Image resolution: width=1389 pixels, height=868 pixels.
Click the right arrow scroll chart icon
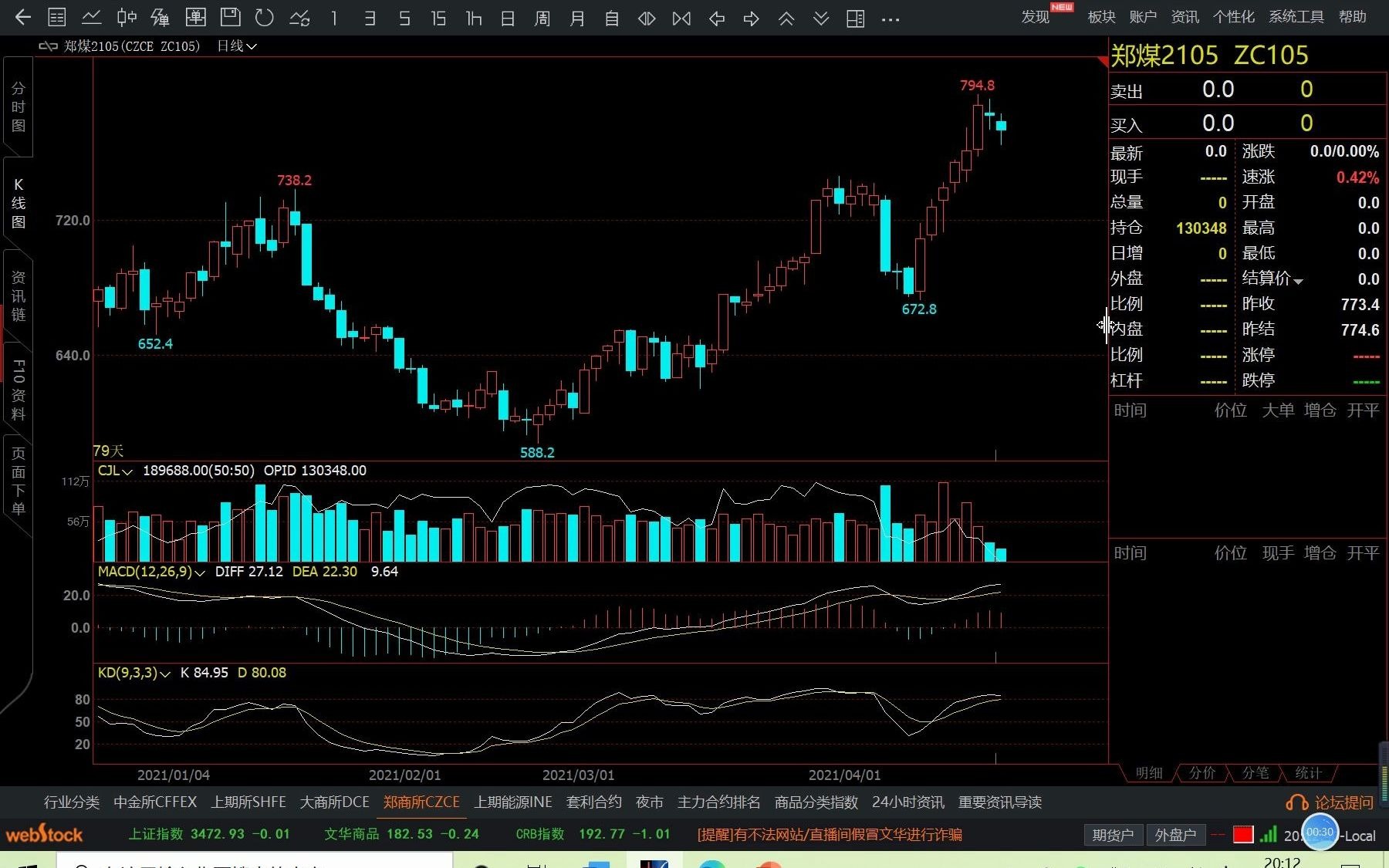752,18
